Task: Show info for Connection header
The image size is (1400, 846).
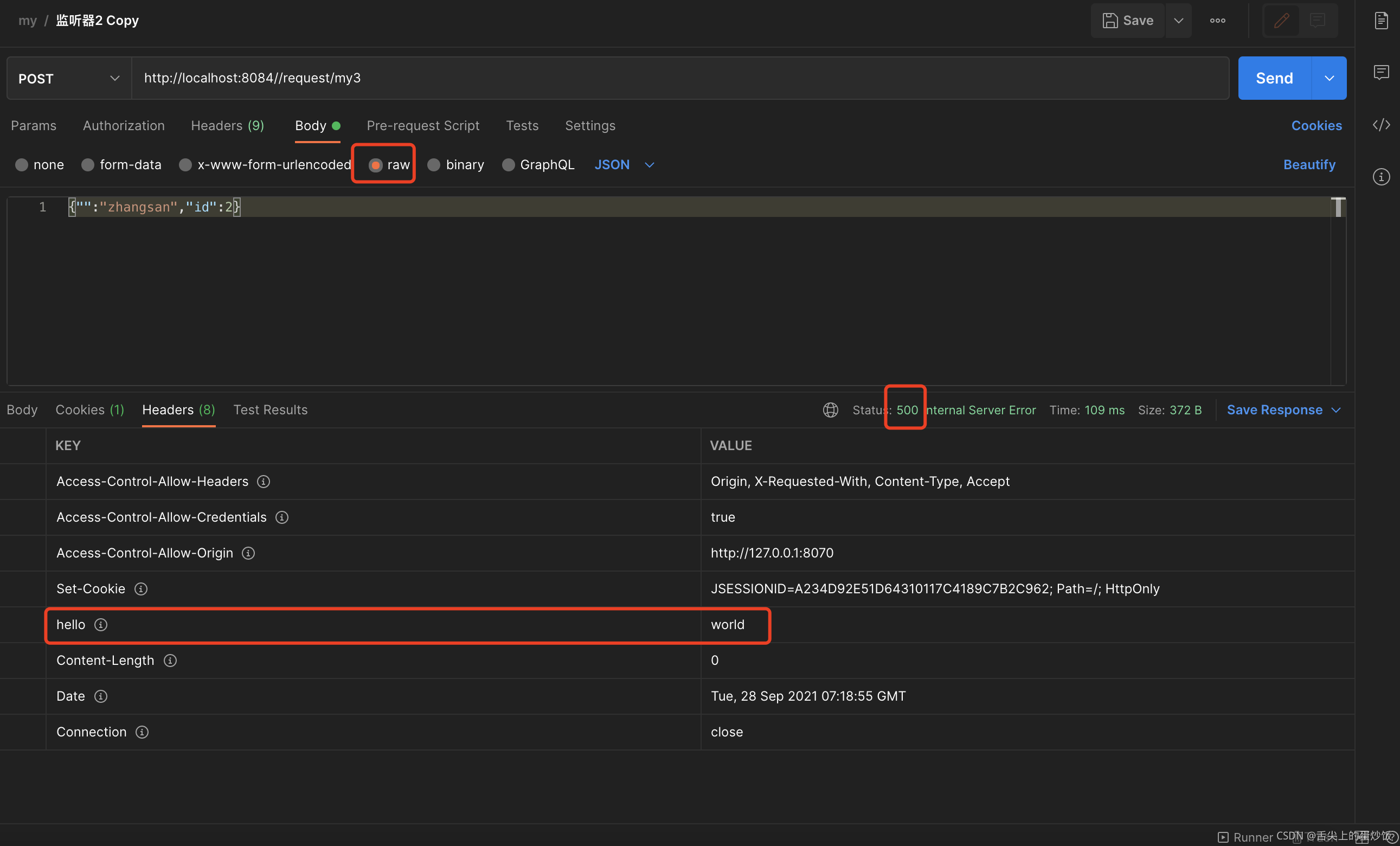Action: [x=142, y=732]
